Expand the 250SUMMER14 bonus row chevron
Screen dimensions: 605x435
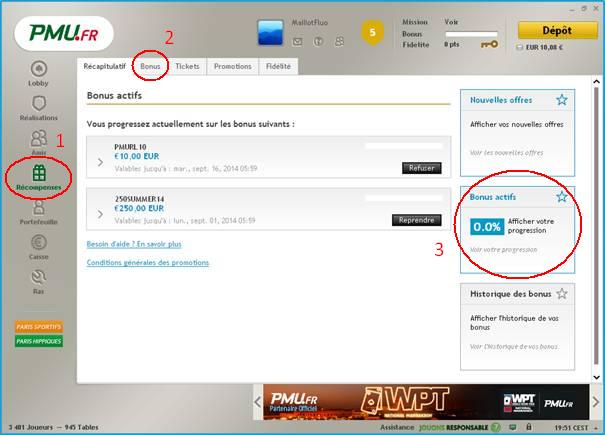click(x=100, y=214)
